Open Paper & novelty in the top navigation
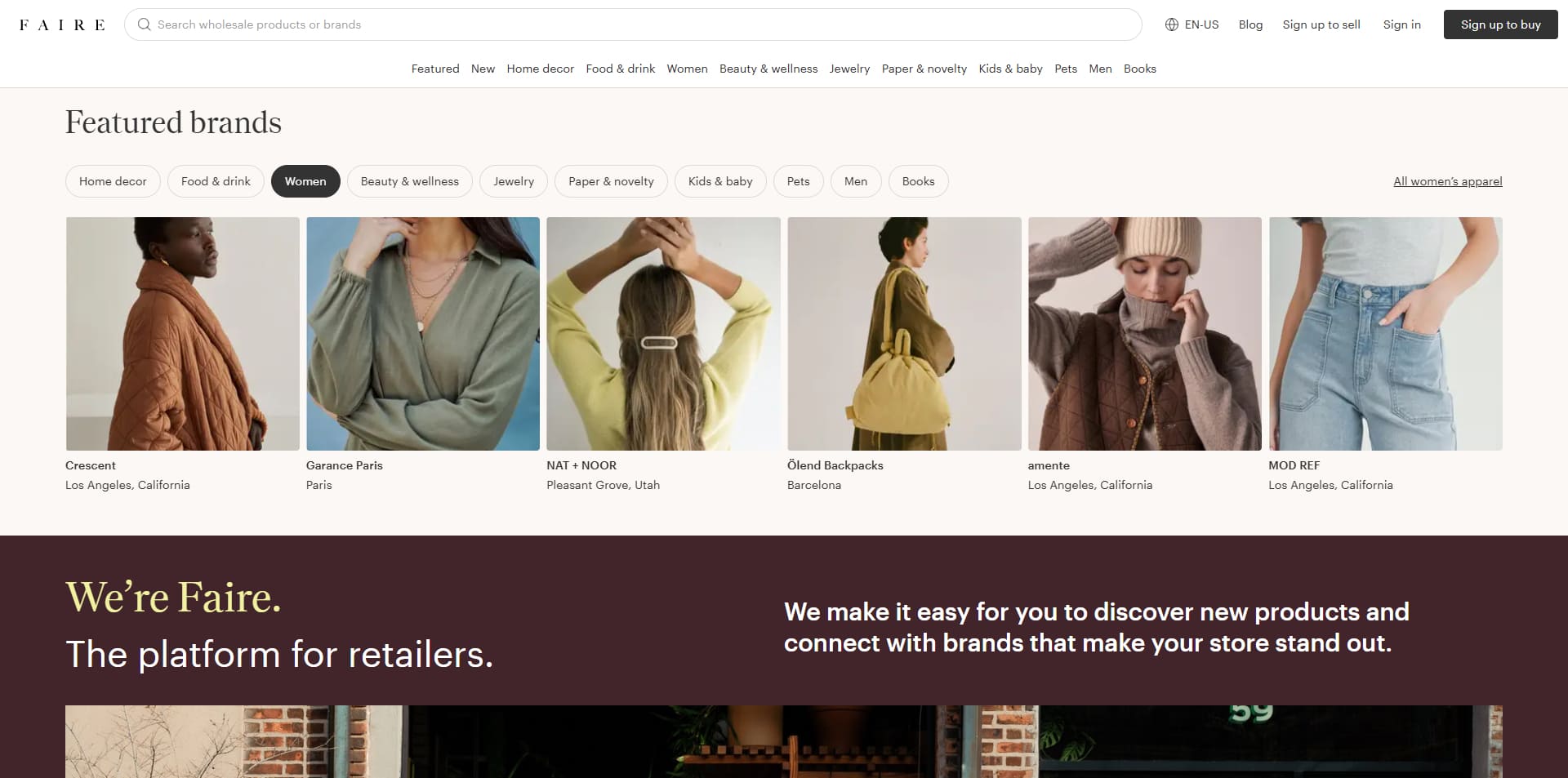 coord(924,69)
